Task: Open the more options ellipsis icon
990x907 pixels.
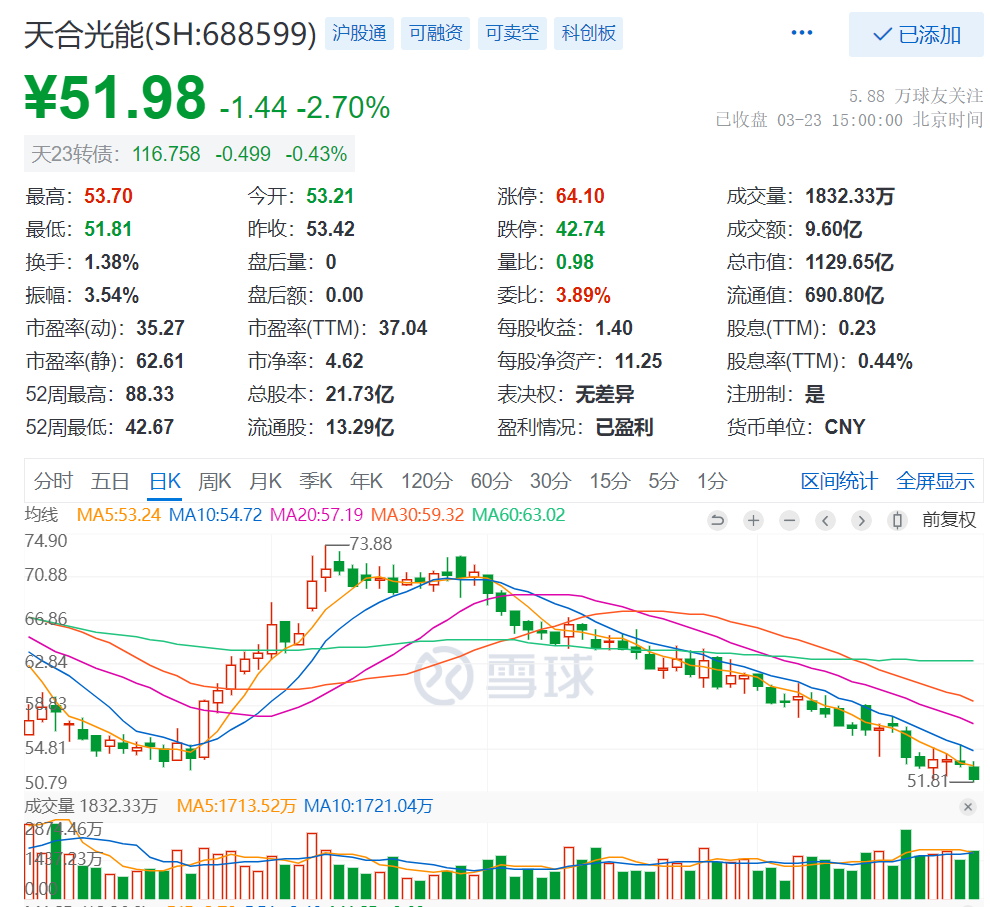Action: (x=801, y=32)
